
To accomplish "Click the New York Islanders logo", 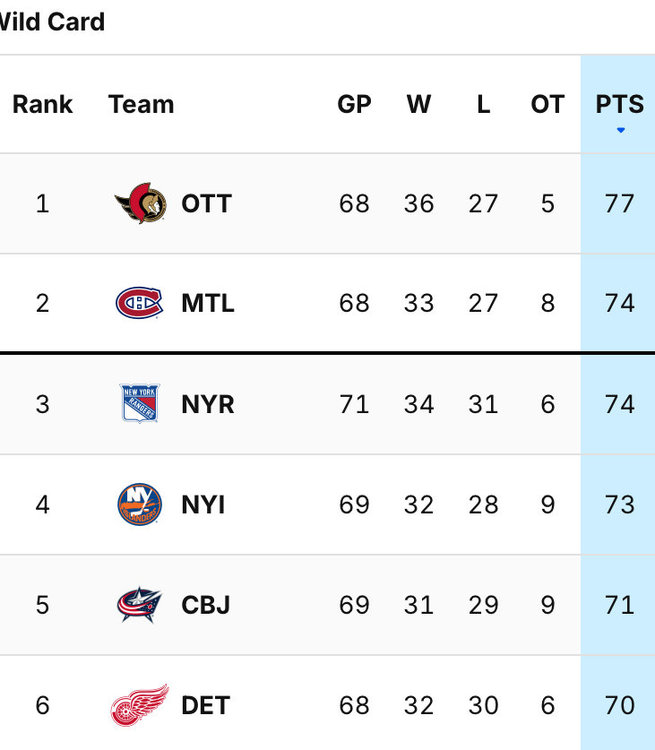I will pos(139,504).
